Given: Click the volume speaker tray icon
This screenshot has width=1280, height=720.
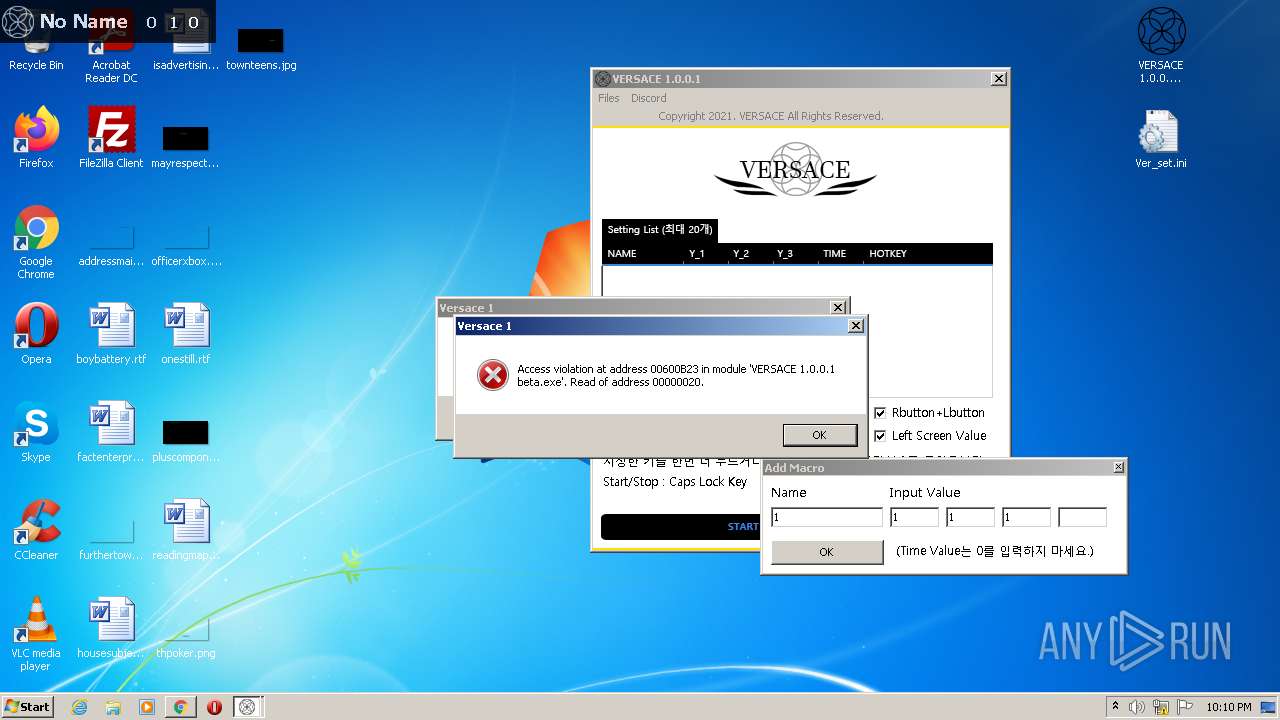Looking at the screenshot, I should tap(1137, 707).
